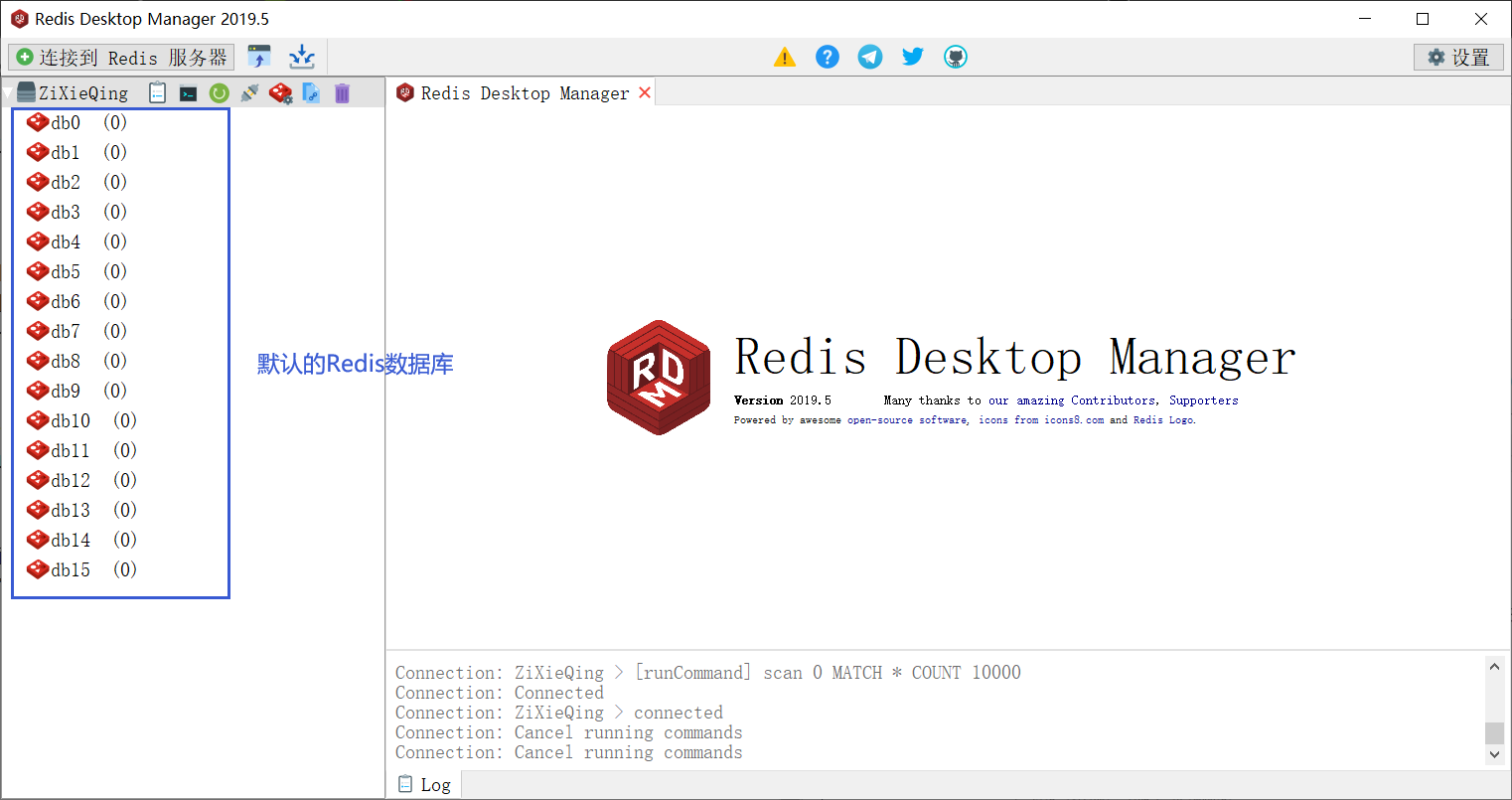The image size is (1512, 800).
Task: Select database db8 in the tree
Action: (76, 362)
